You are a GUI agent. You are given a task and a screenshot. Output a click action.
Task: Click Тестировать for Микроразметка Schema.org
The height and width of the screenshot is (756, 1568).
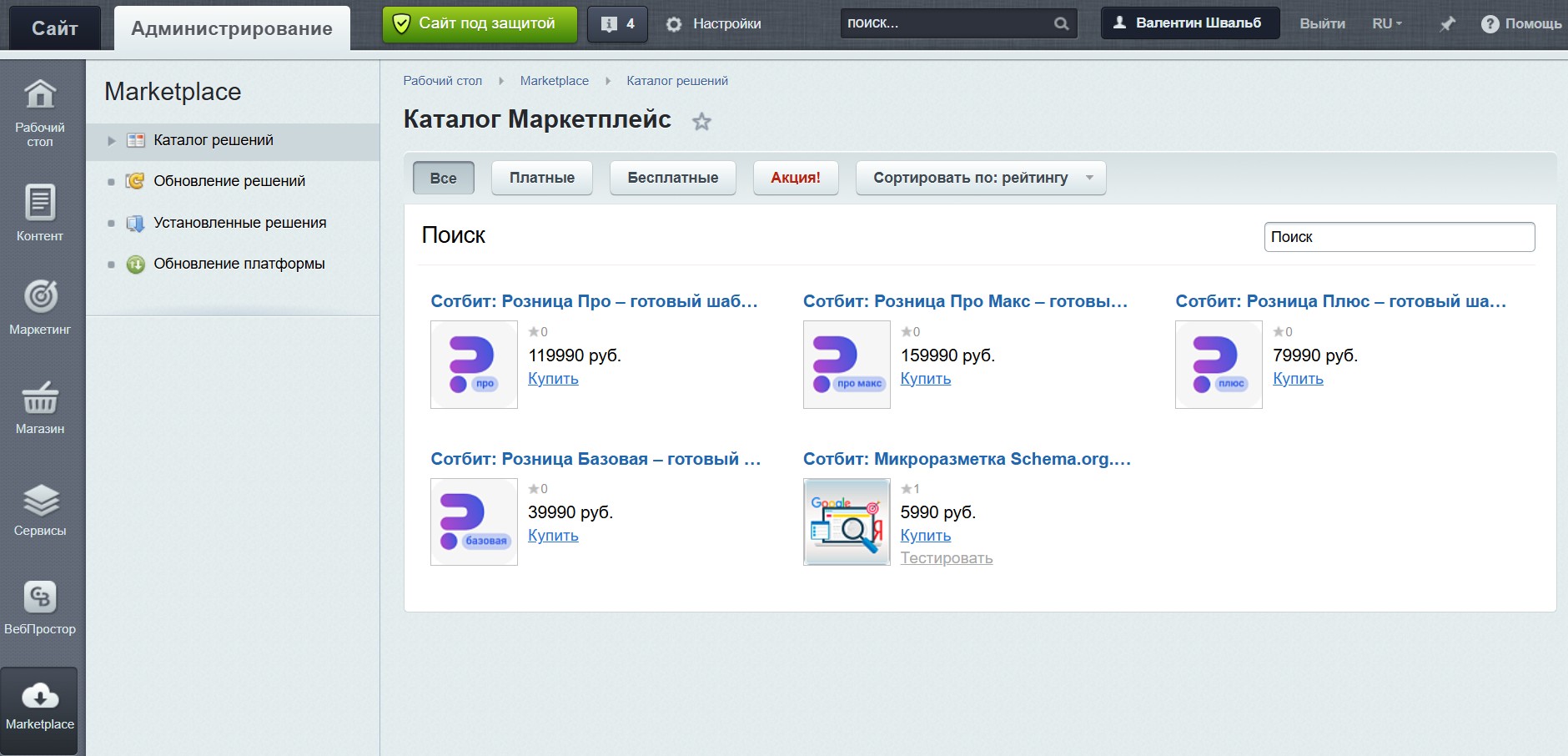tap(947, 558)
